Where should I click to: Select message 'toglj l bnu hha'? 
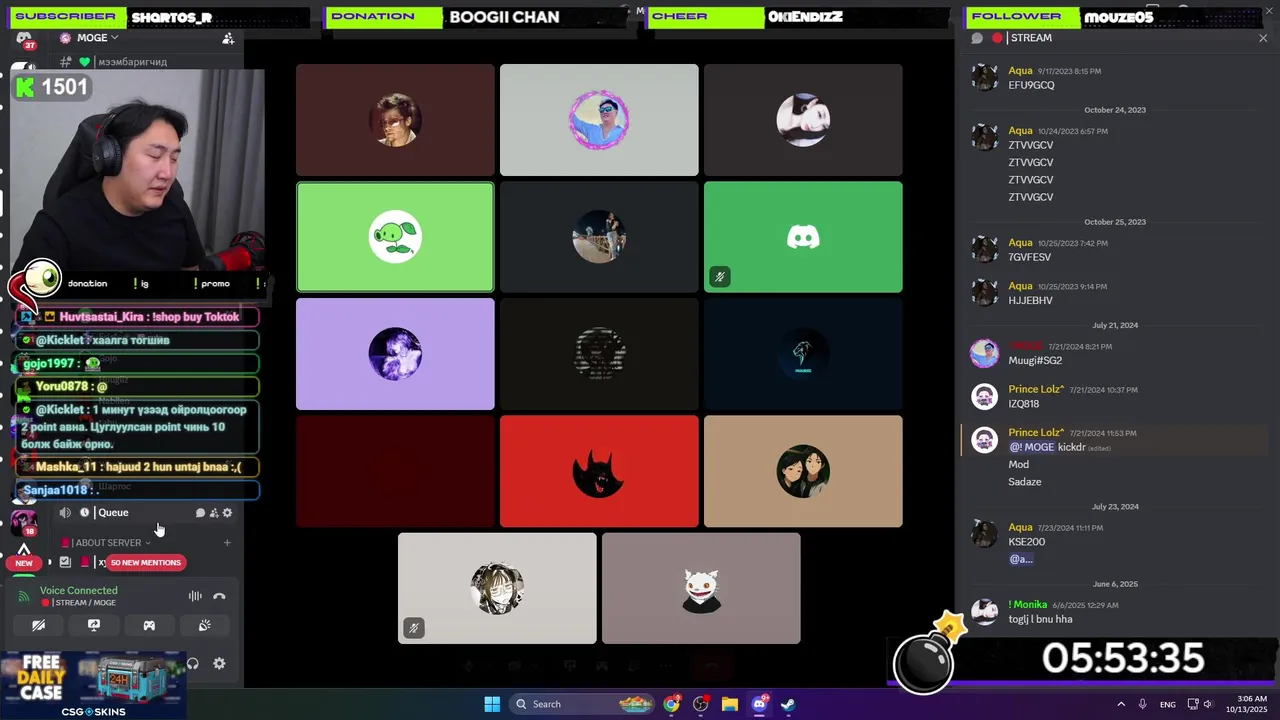click(x=1040, y=620)
